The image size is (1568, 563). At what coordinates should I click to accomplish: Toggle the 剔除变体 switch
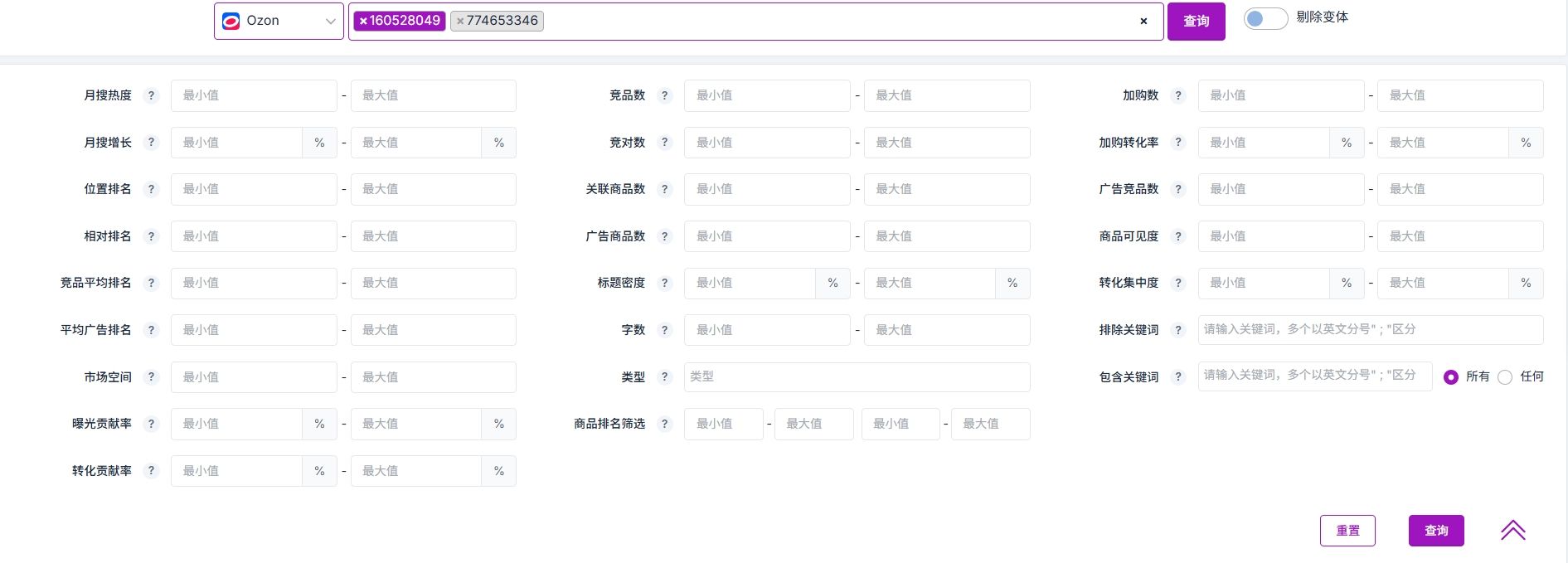click(x=1265, y=18)
